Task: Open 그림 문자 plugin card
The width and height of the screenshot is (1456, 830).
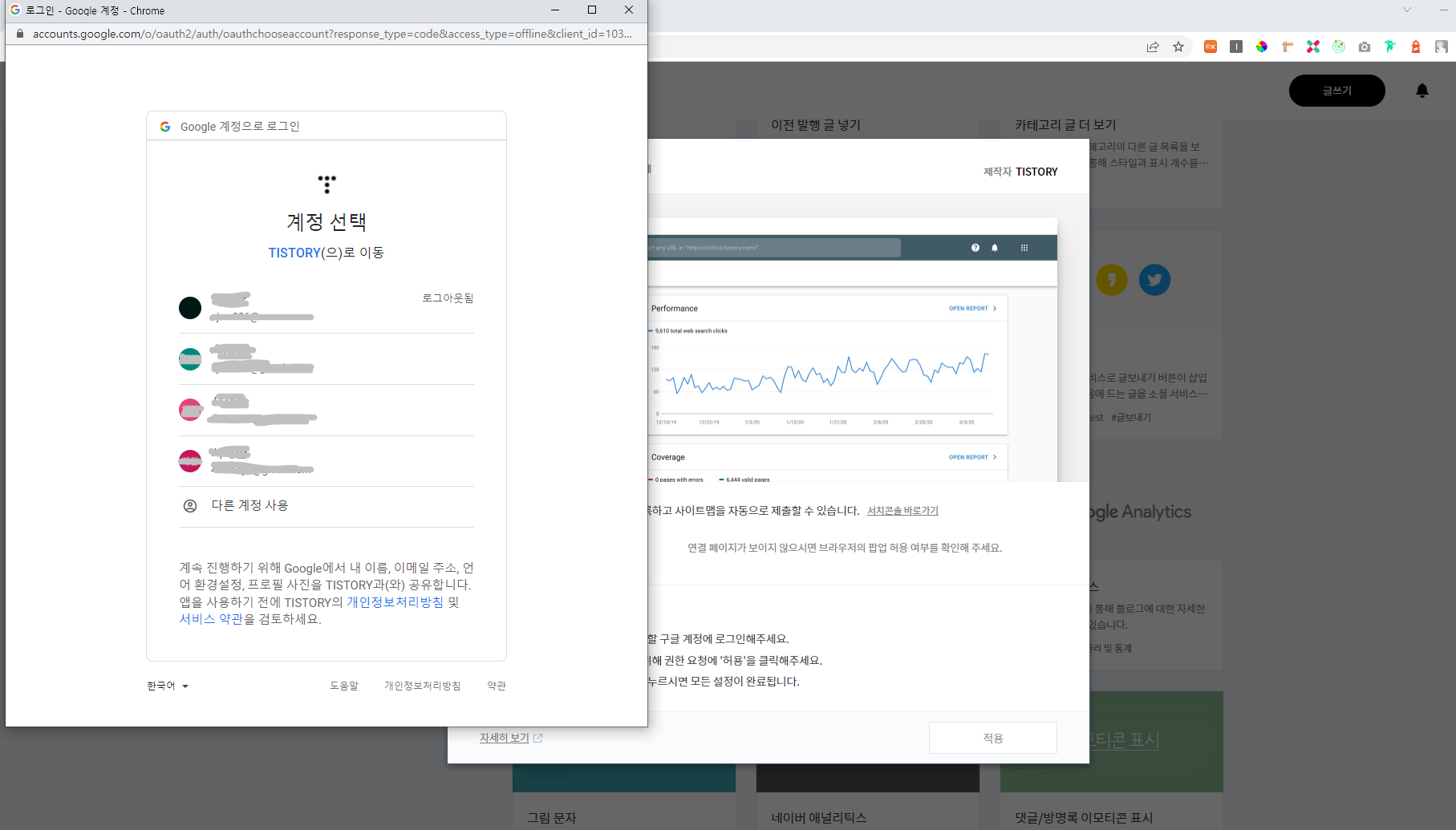Action: [552, 818]
